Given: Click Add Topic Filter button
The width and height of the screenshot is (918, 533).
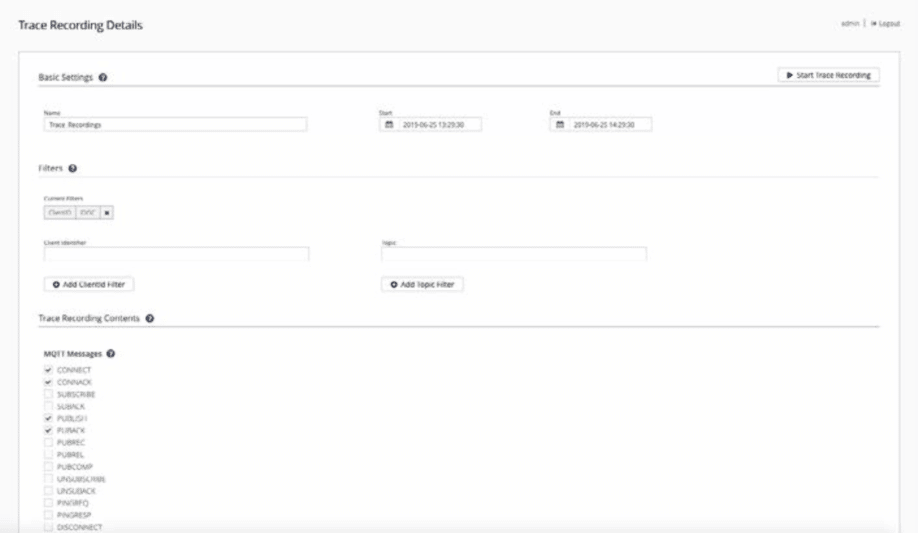Looking at the screenshot, I should coord(422,285).
